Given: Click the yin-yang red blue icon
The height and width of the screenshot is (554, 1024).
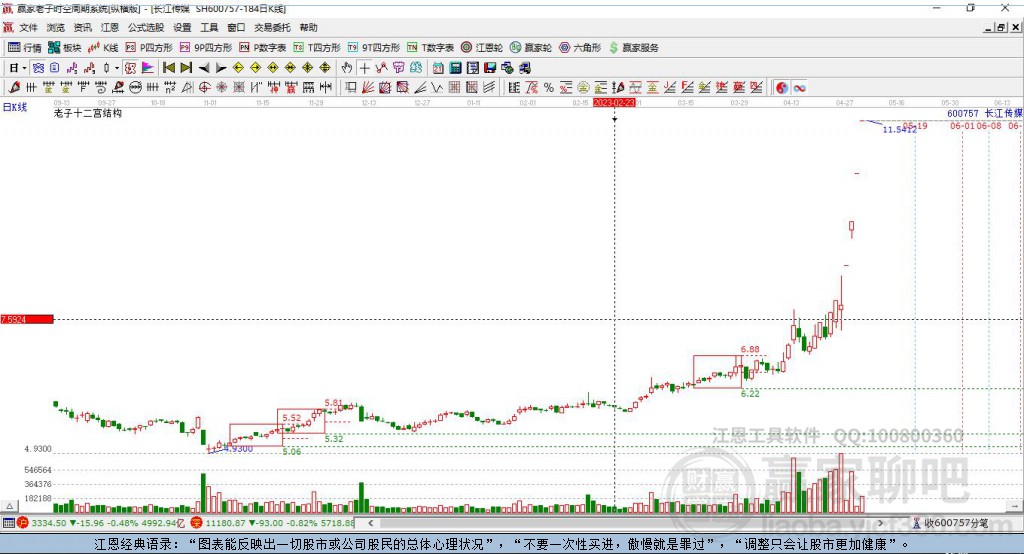Looking at the screenshot, I should pyautogui.click(x=782, y=88).
